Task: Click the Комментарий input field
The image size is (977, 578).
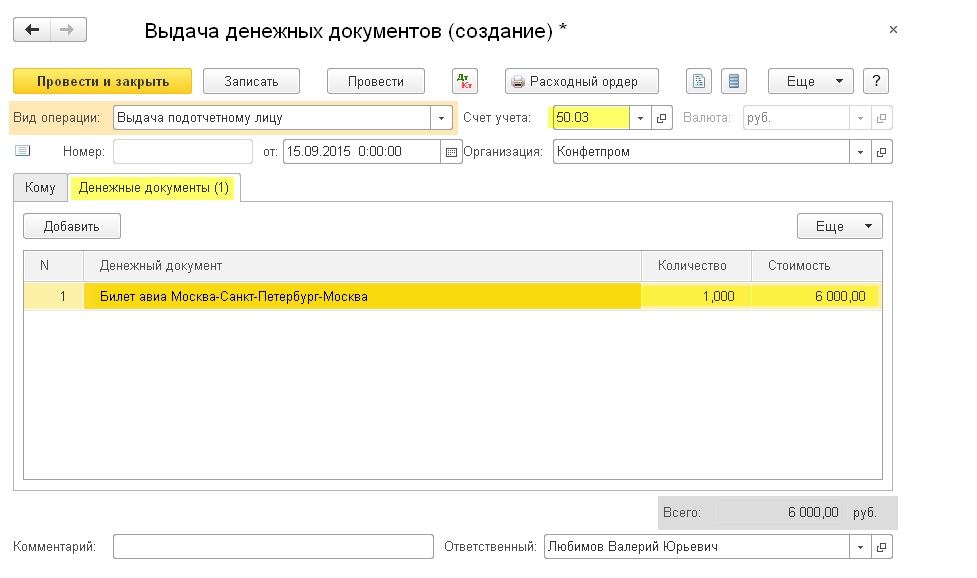Action: [273, 547]
